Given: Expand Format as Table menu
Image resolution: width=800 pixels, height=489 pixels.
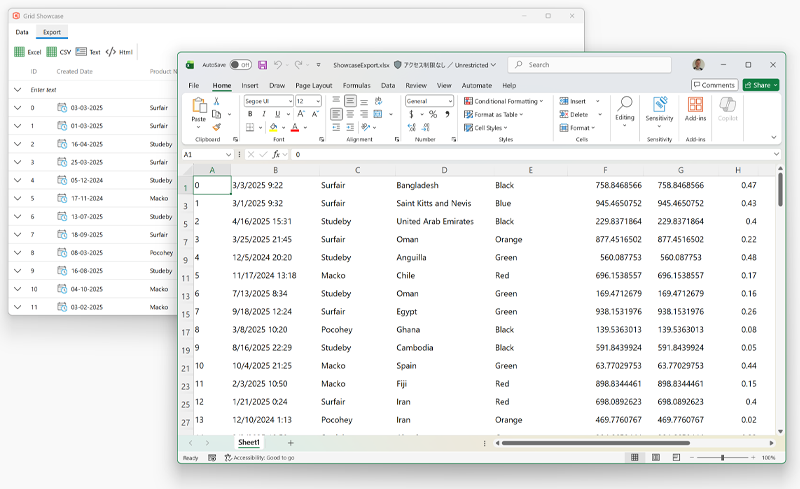Looking at the screenshot, I should point(493,114).
